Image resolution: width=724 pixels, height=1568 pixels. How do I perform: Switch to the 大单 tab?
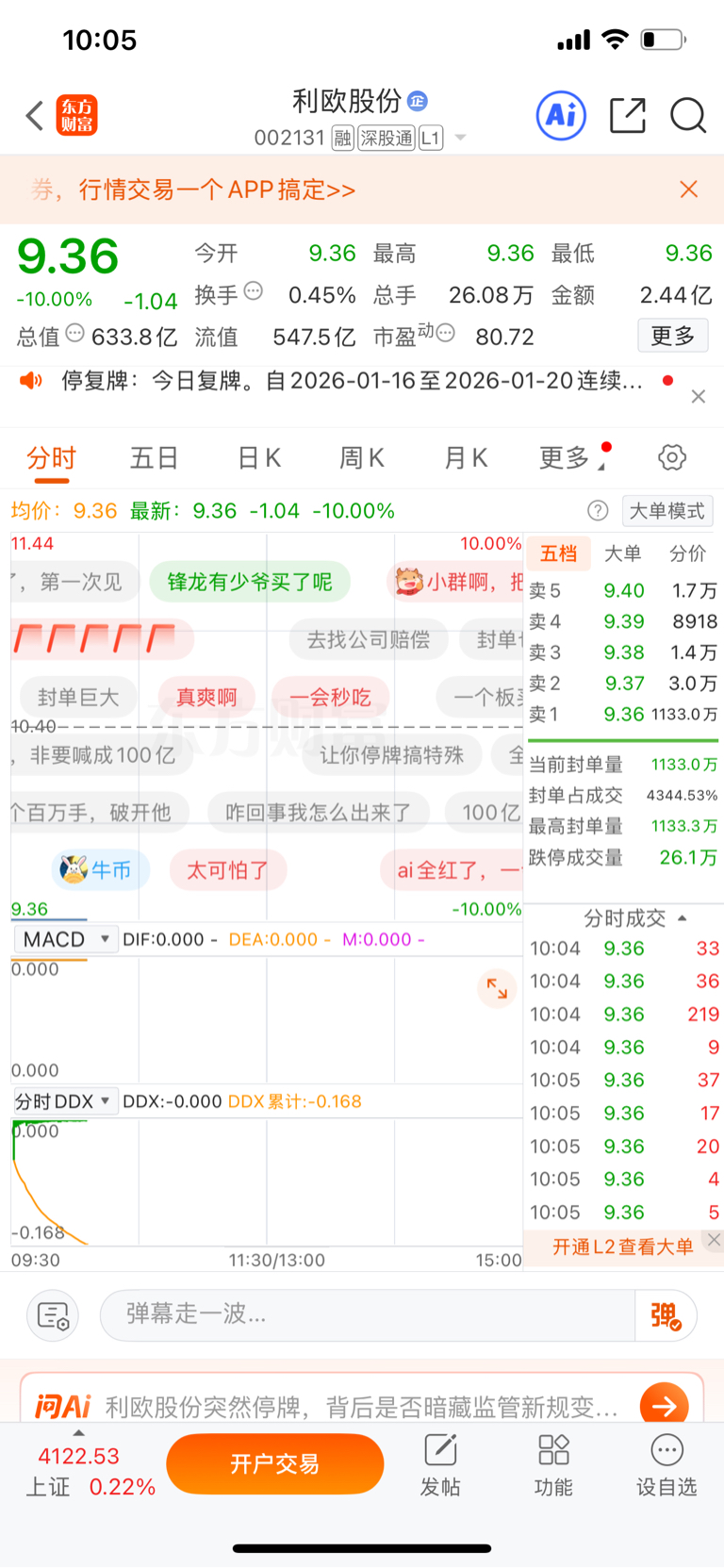click(623, 553)
